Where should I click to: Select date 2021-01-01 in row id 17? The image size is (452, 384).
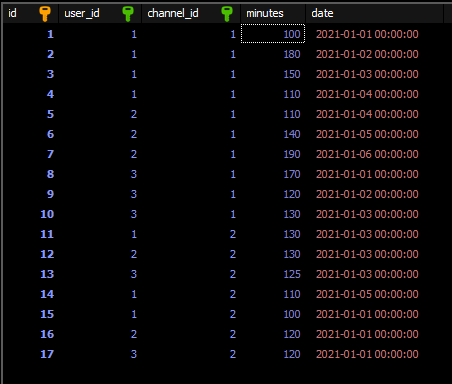367,354
